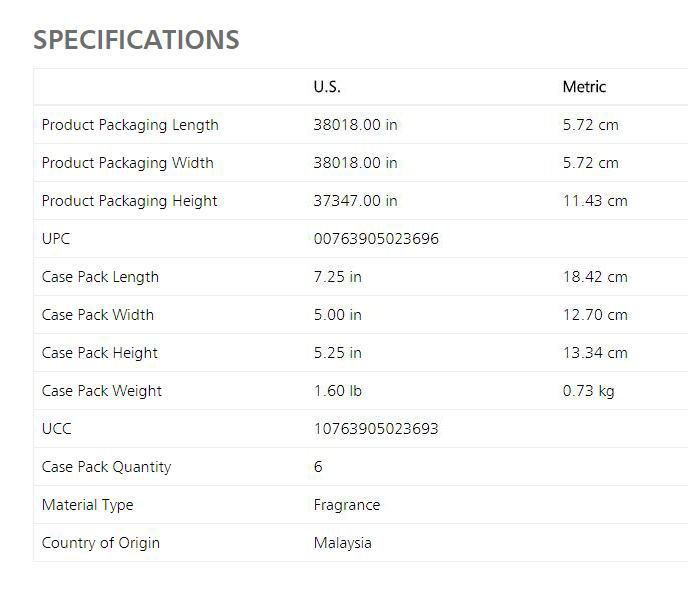Click the Case Pack Length label

click(x=100, y=277)
